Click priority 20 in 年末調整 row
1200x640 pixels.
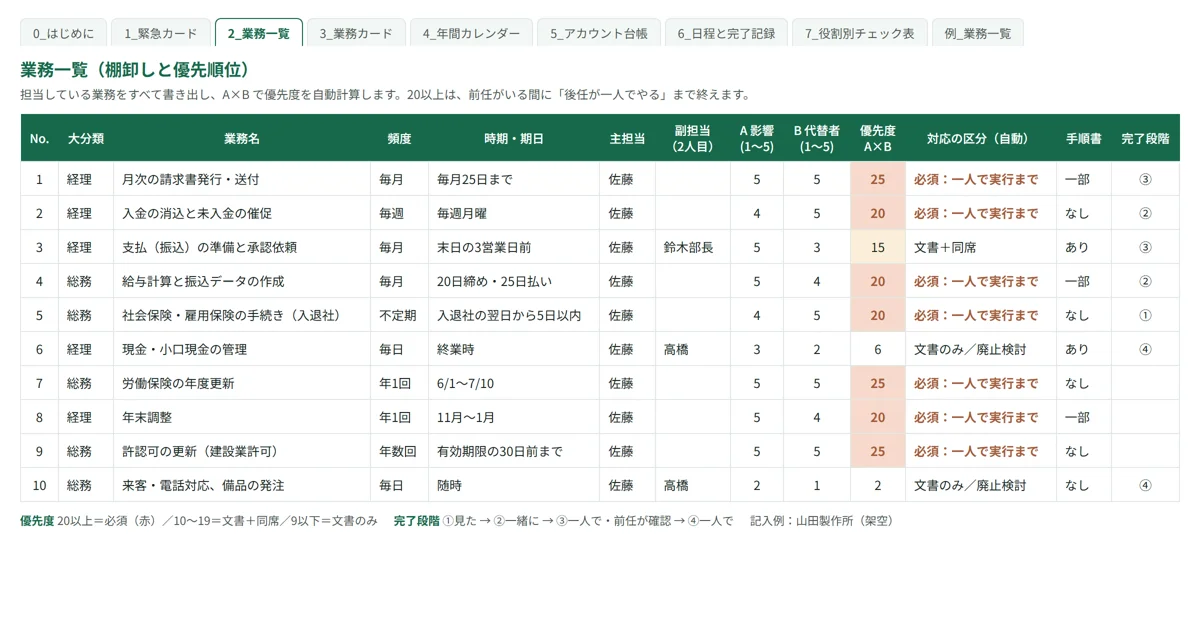coord(878,417)
